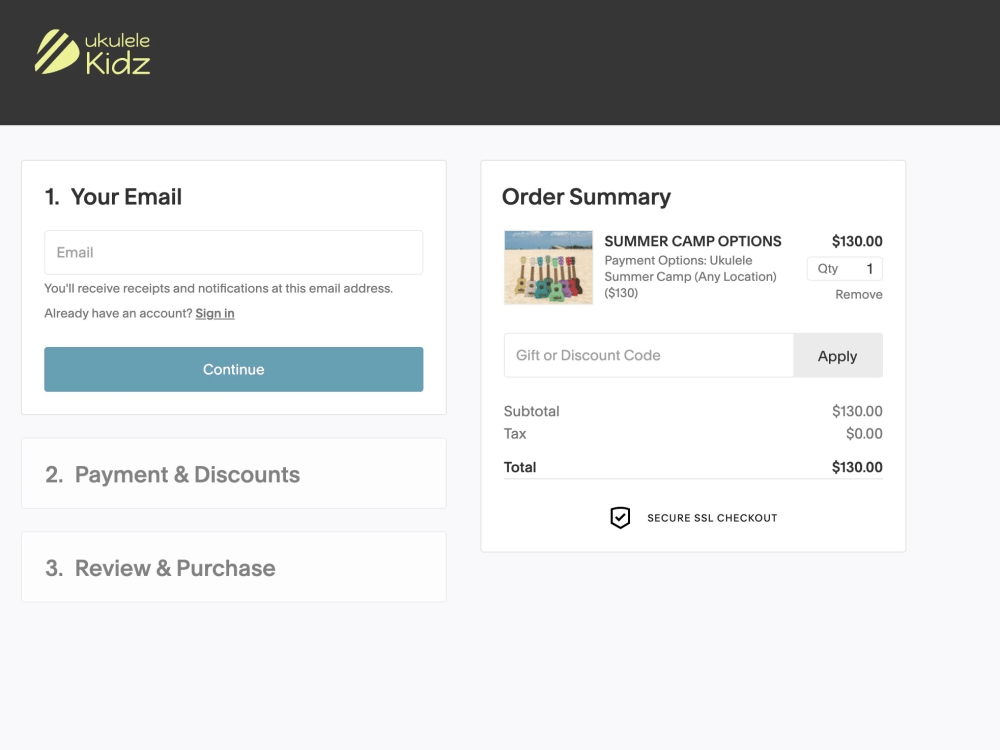Click the Subtotal $130.00 value
This screenshot has height=750, width=1000.
[857, 411]
